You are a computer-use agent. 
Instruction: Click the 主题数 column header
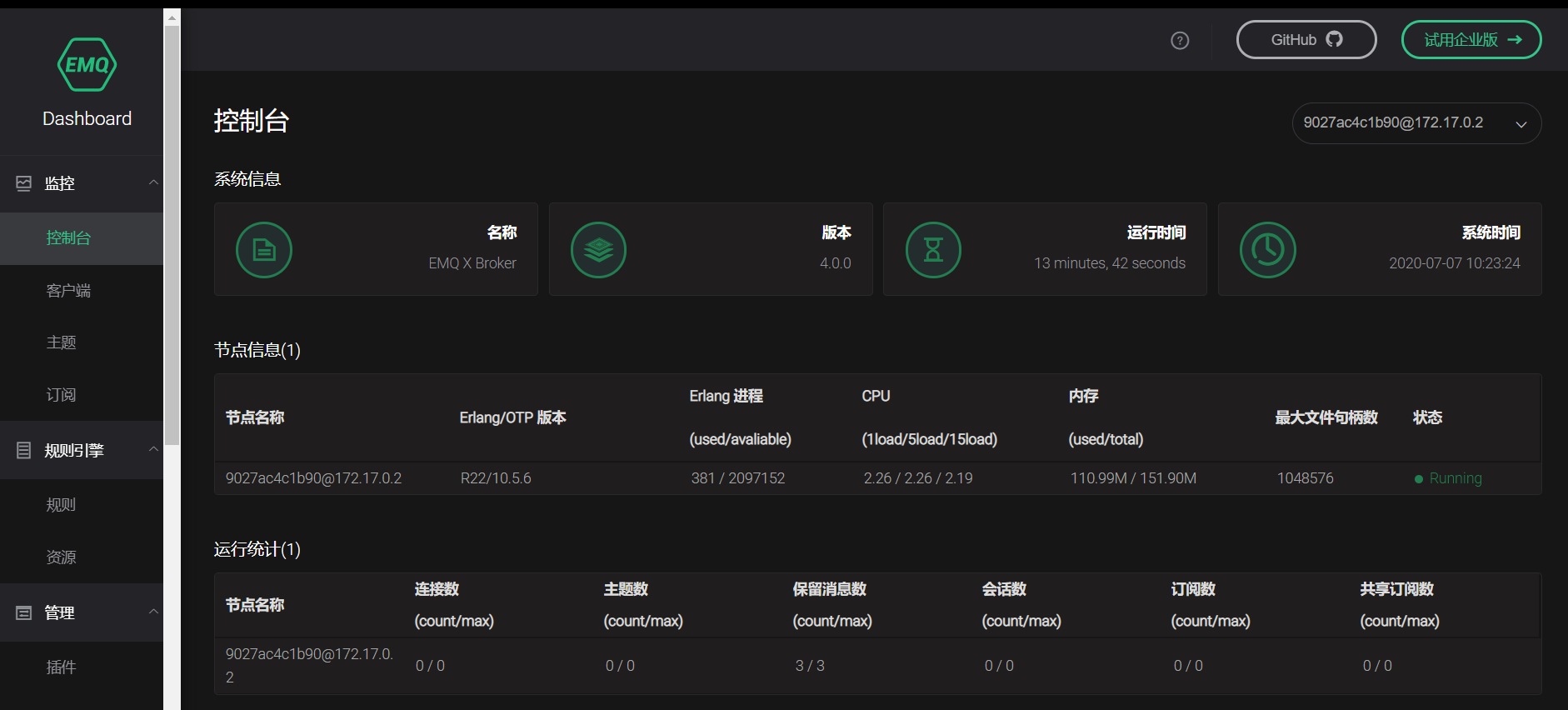click(x=626, y=589)
